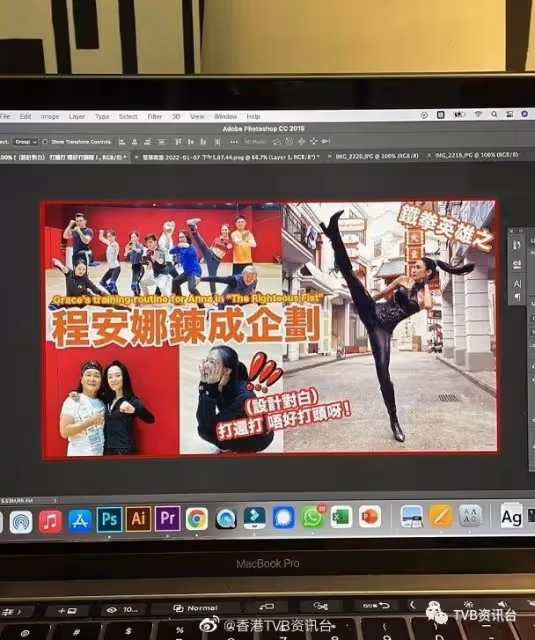Image resolution: width=535 pixels, height=640 pixels.
Task: Open PowerPoint from the Dock
Action: (370, 517)
